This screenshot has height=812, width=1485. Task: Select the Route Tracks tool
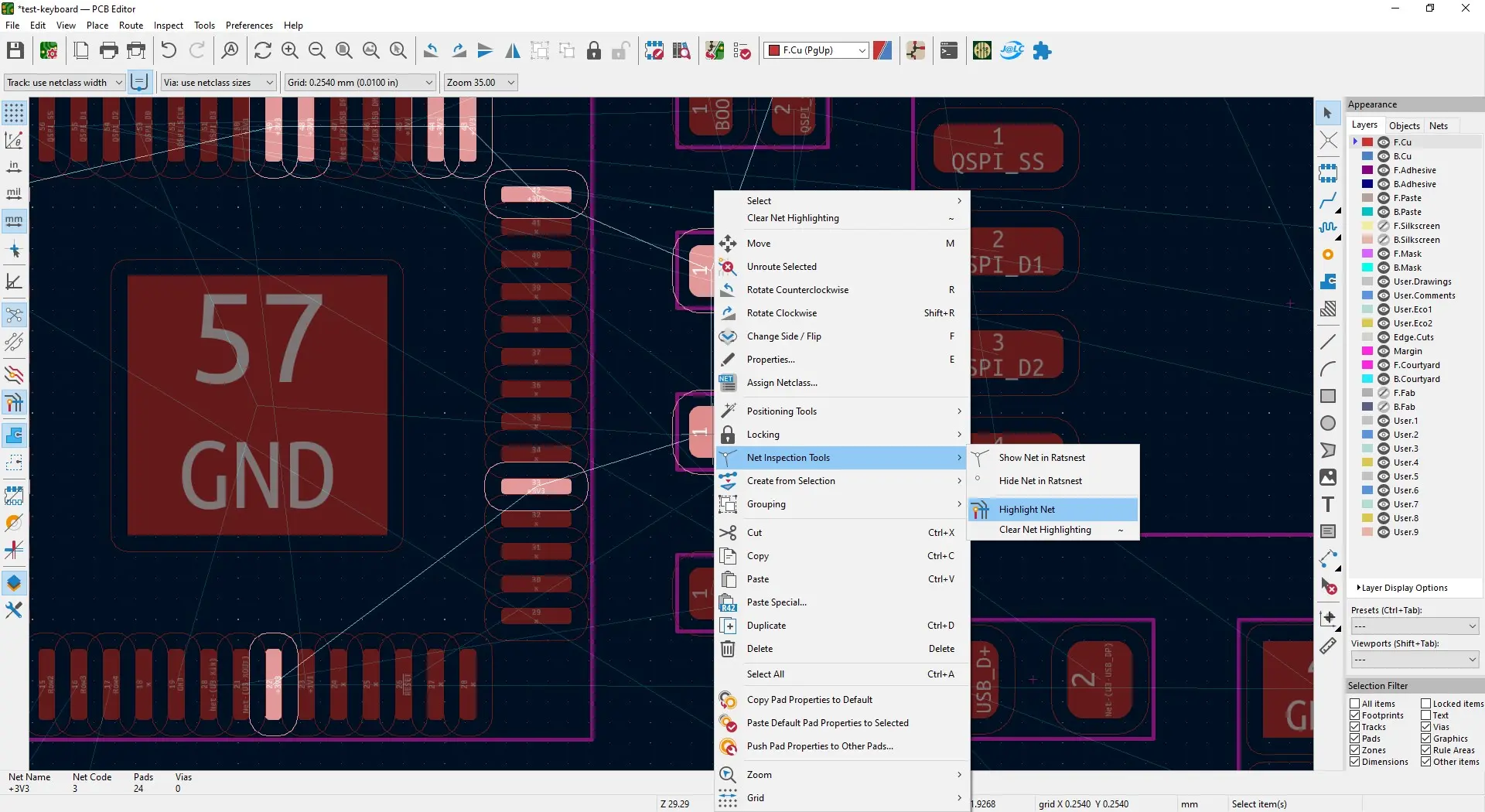pyautogui.click(x=1328, y=202)
